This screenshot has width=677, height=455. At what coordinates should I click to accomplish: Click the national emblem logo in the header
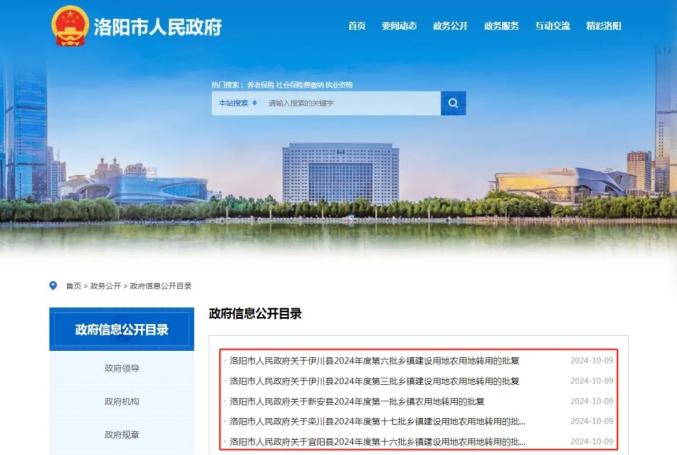click(x=70, y=25)
